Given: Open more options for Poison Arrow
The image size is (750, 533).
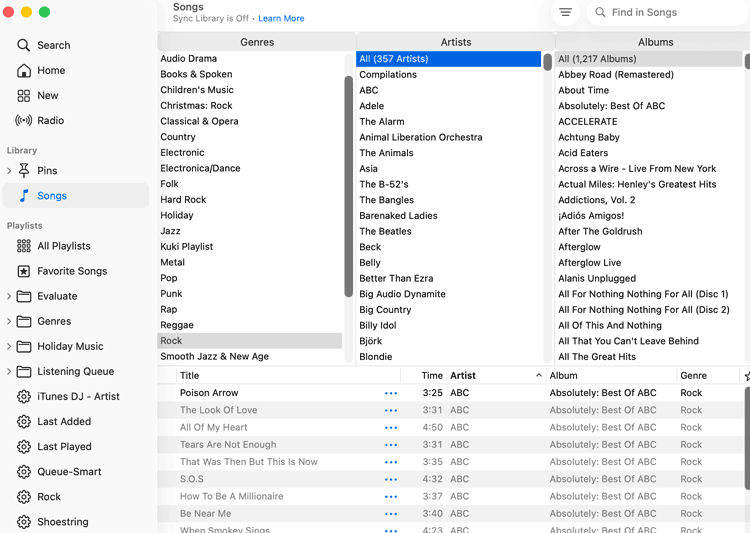Looking at the screenshot, I should pyautogui.click(x=391, y=393).
